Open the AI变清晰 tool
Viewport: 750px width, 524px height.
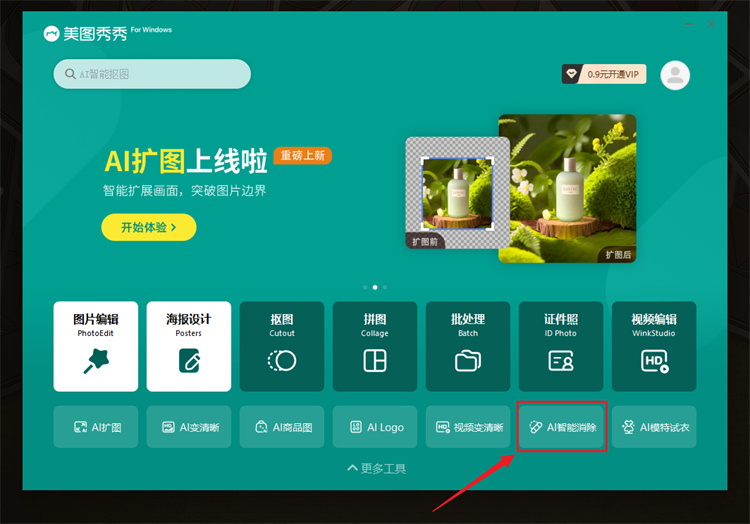coord(189,427)
